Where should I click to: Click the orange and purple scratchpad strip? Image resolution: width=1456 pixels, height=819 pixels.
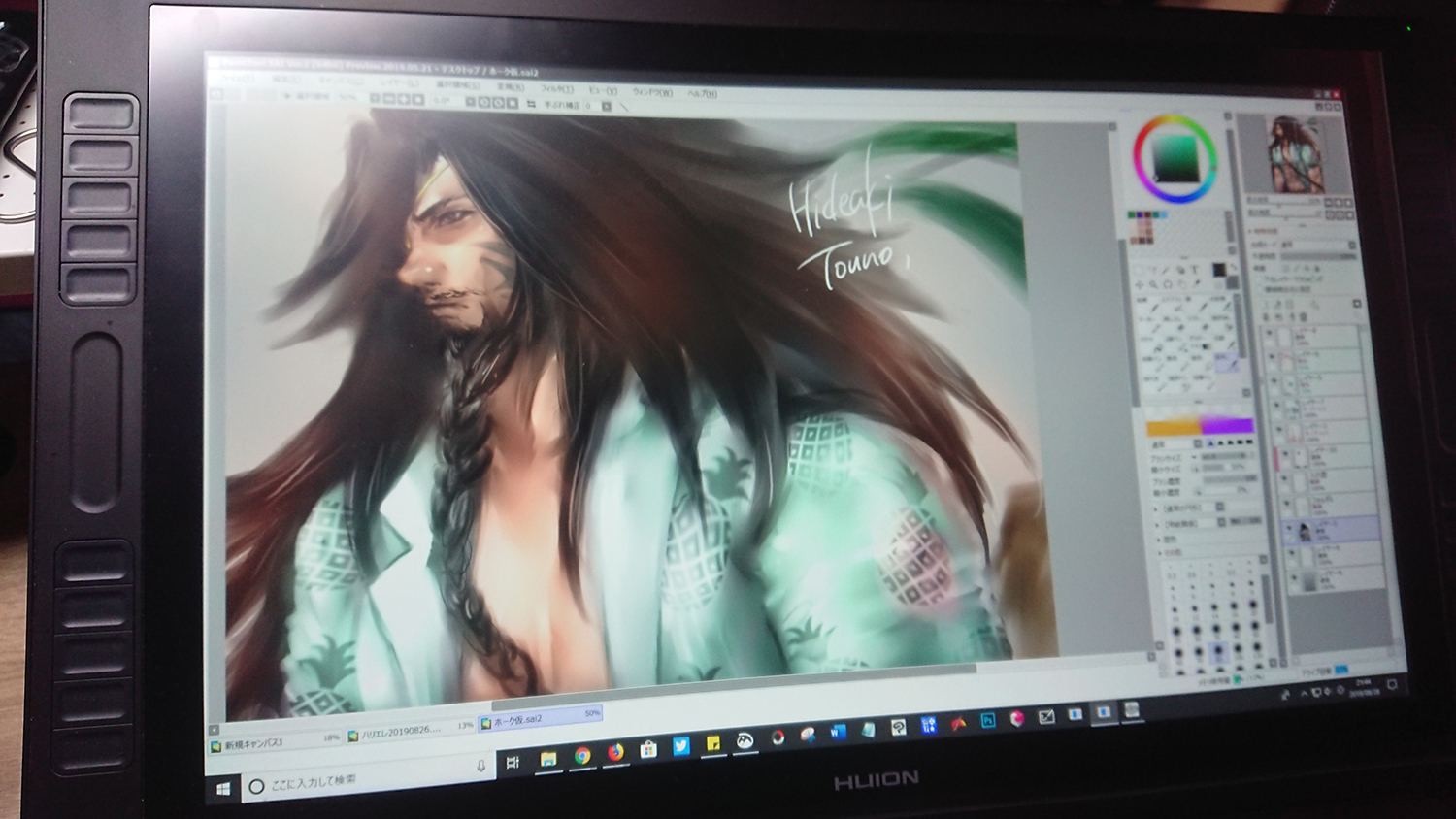pos(1201,426)
